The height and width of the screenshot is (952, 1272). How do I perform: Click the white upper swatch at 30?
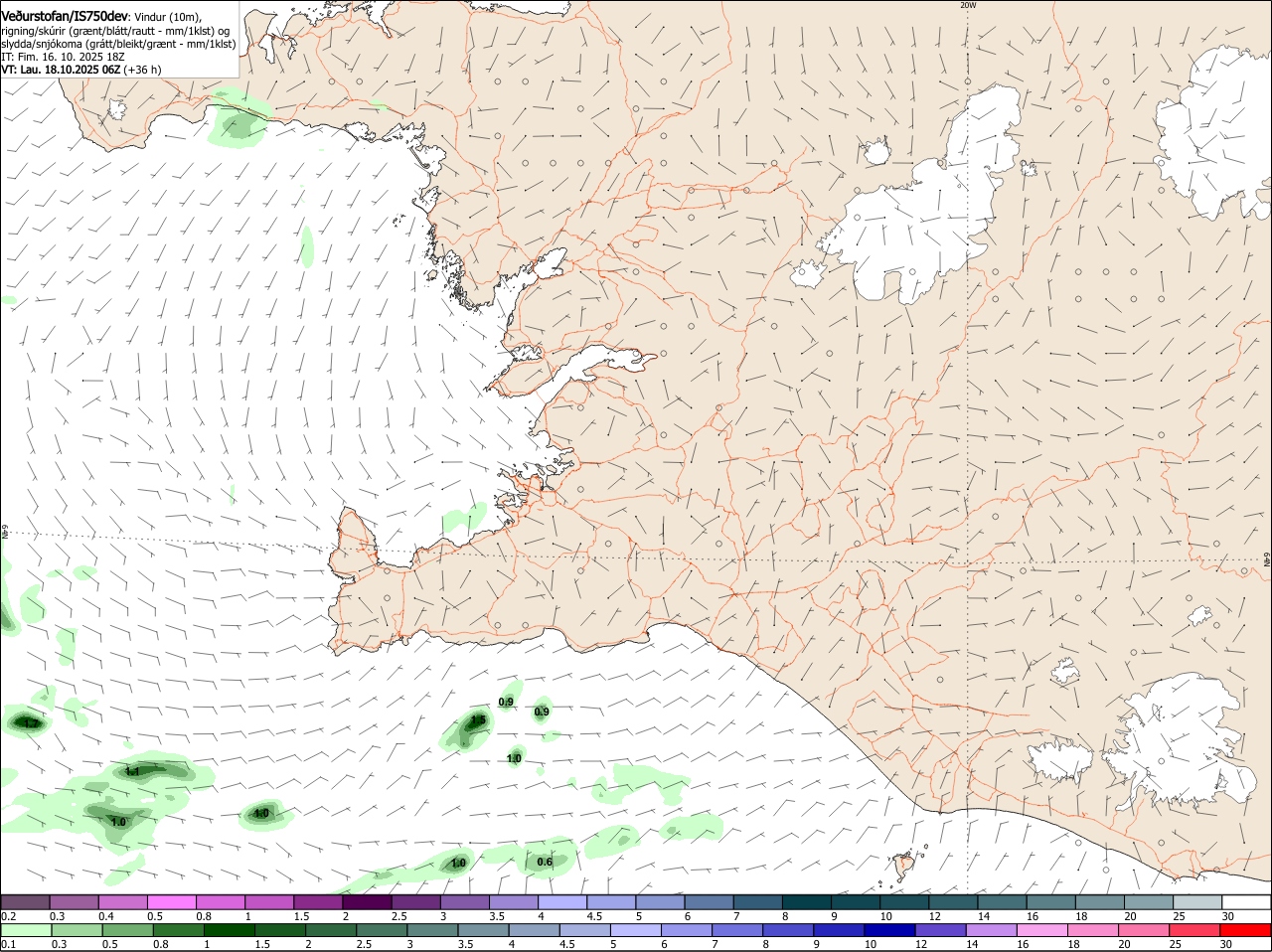(x=1246, y=902)
